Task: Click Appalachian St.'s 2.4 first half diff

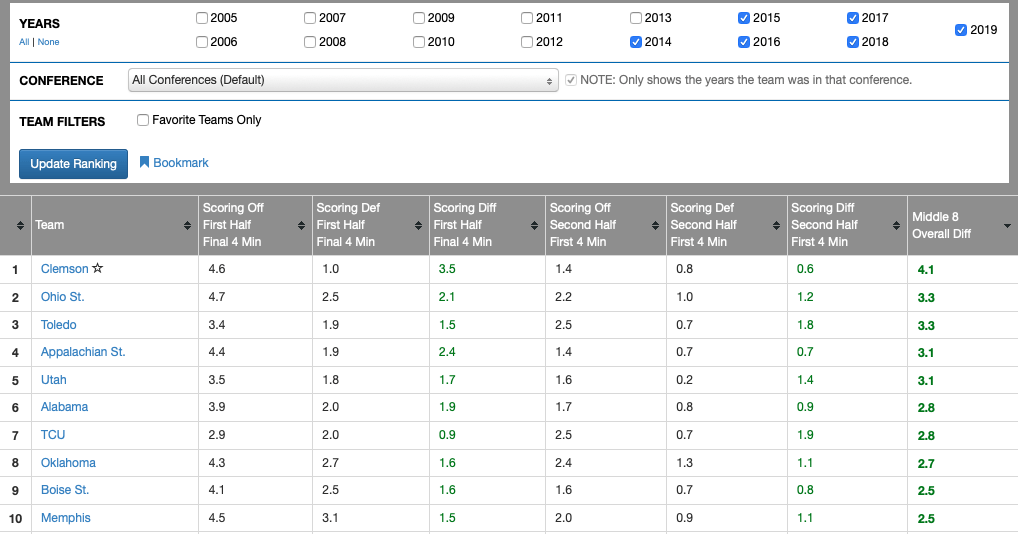Action: pos(447,352)
